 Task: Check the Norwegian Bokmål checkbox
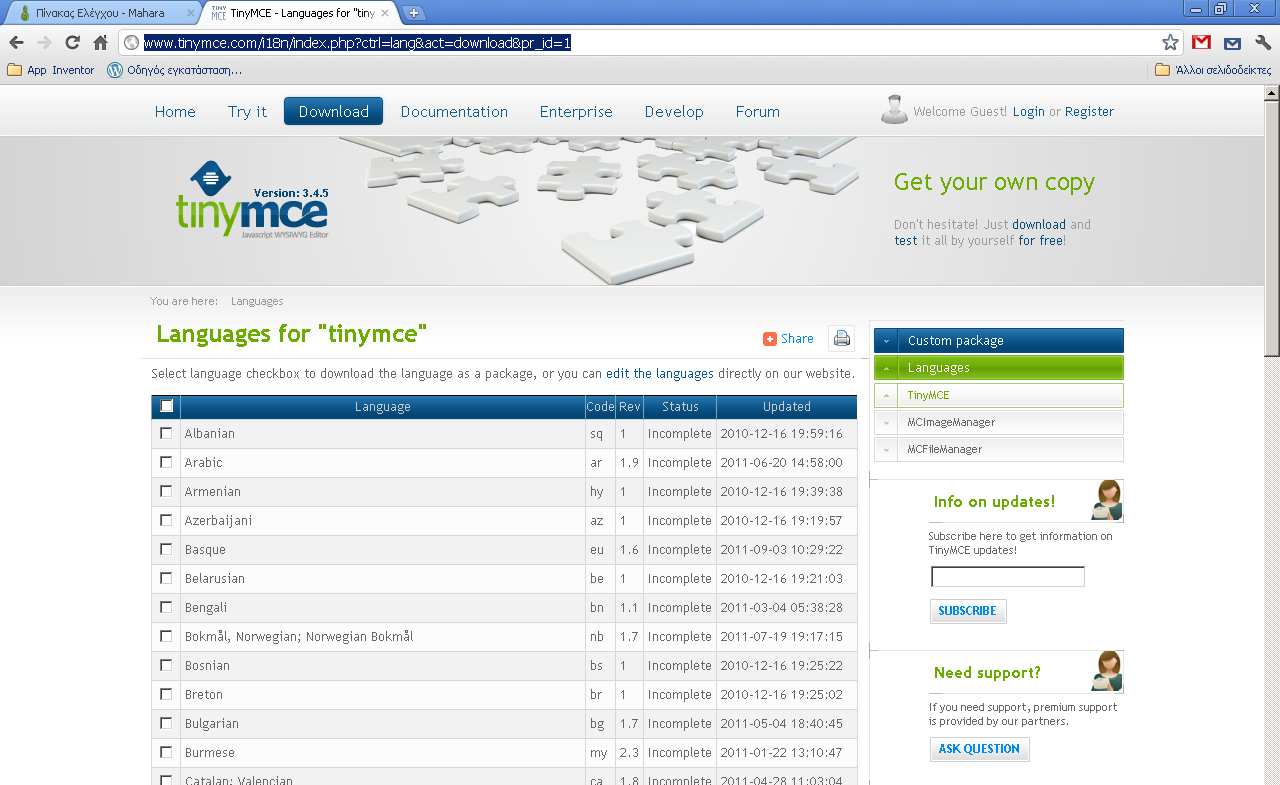point(166,636)
